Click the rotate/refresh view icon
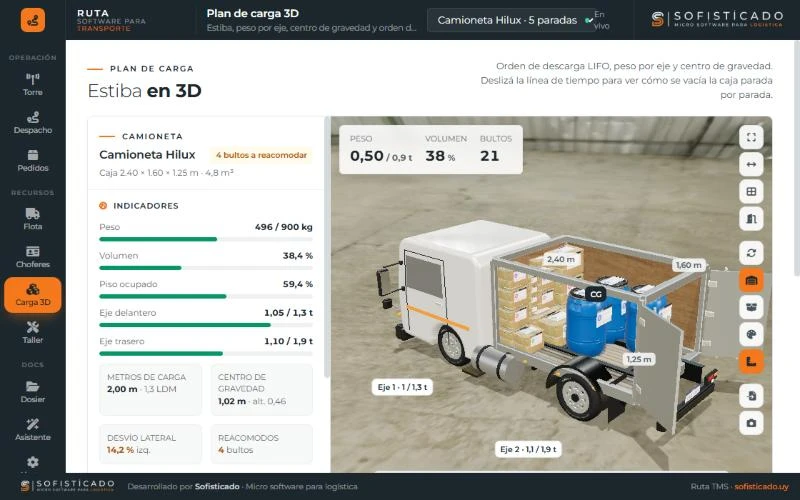The image size is (800, 500). pyautogui.click(x=751, y=253)
